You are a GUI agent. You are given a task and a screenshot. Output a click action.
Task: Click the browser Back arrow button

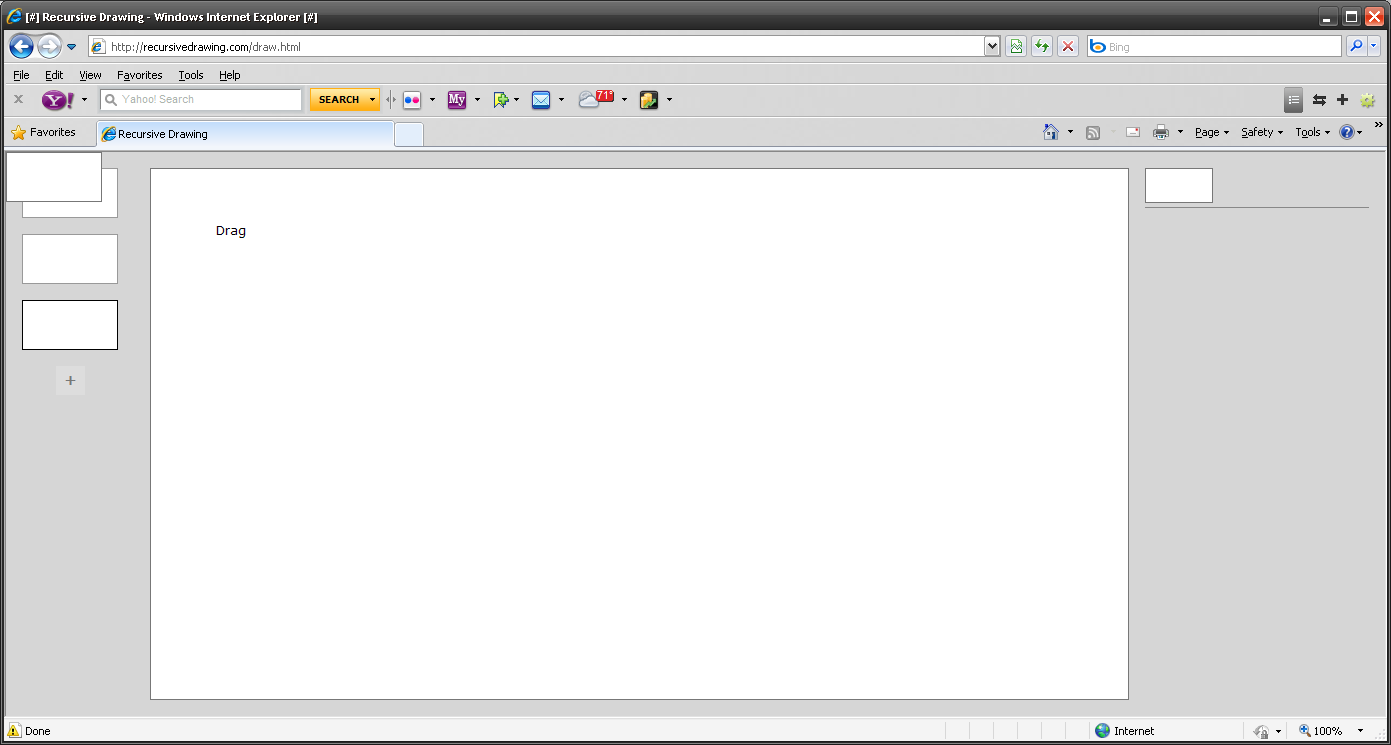[22, 46]
